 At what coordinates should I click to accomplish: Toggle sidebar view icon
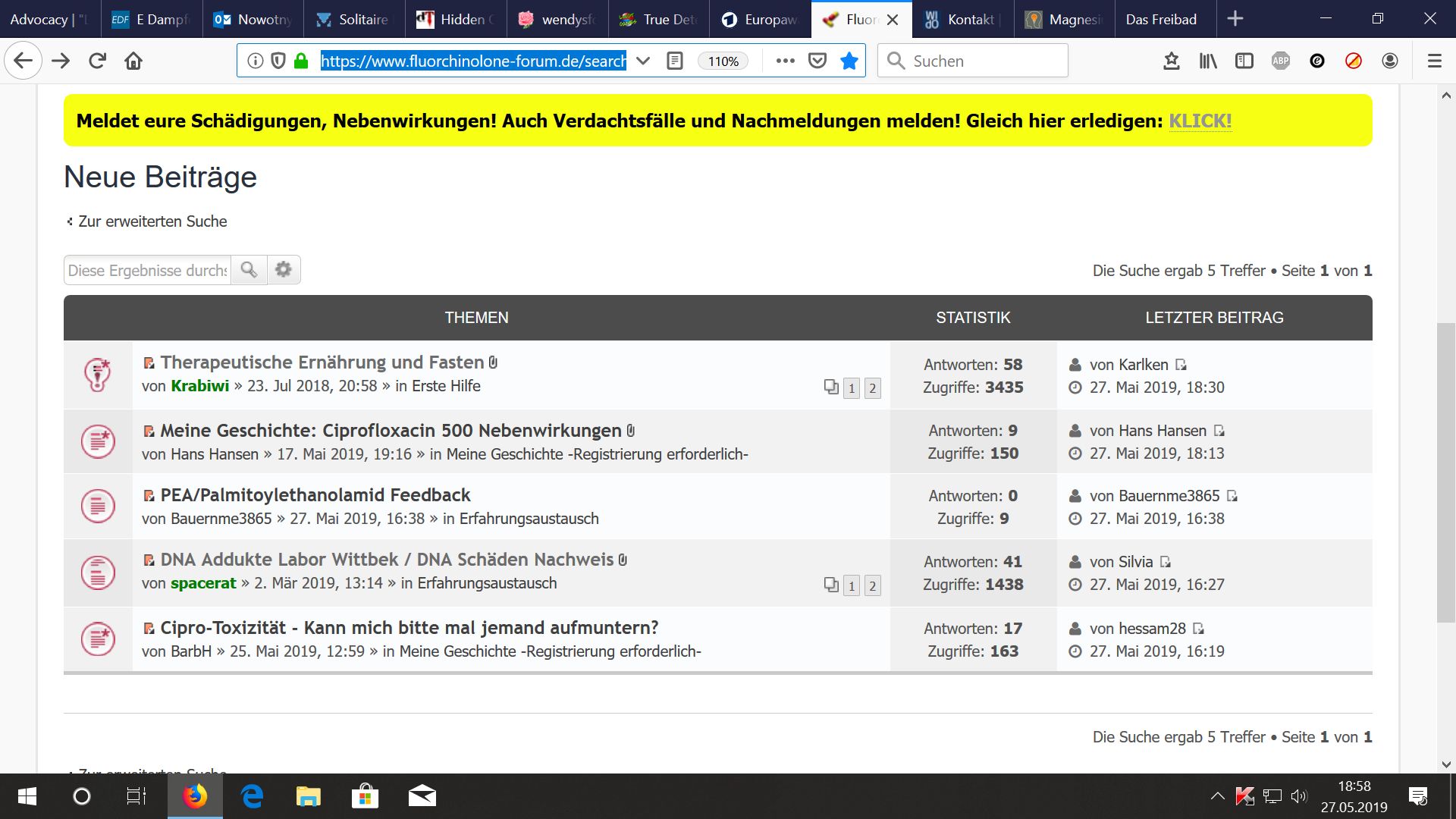click(x=1244, y=61)
